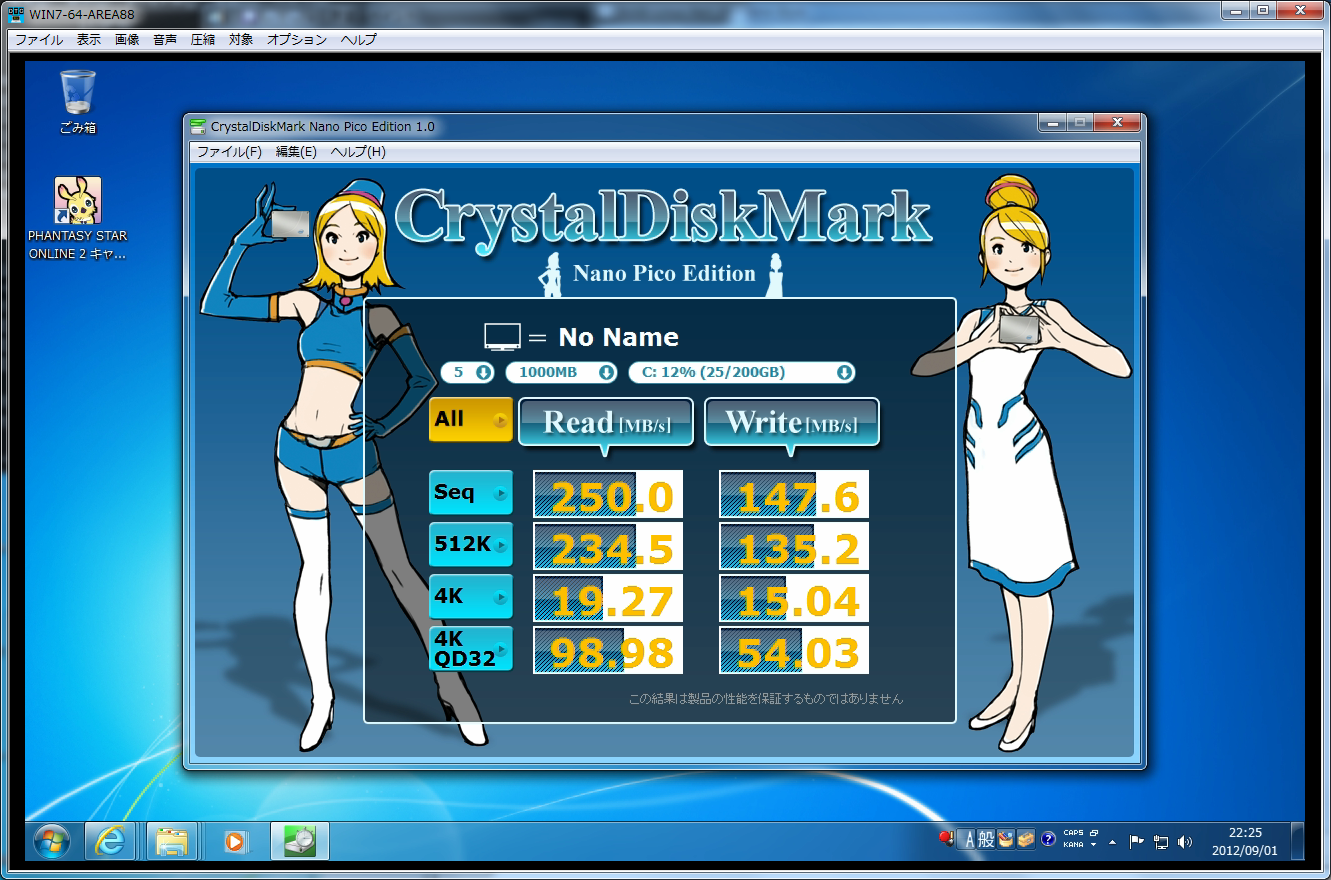
Task: Start the 4K QD32 benchmark button
Action: [471, 649]
